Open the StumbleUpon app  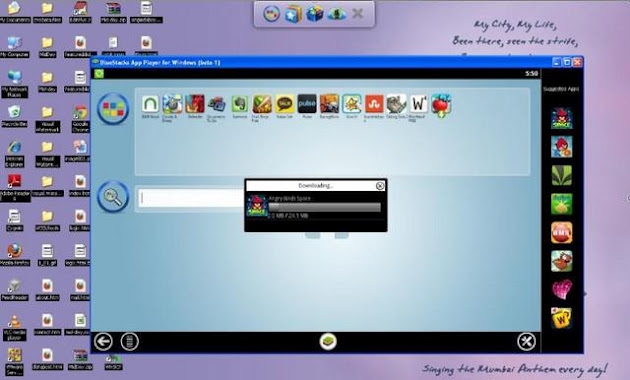374,104
